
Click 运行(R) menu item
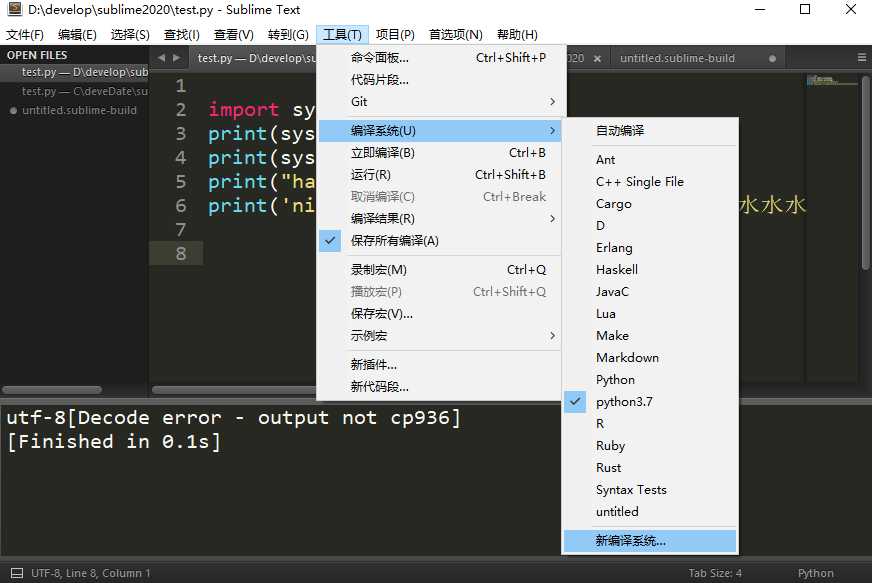point(438,175)
